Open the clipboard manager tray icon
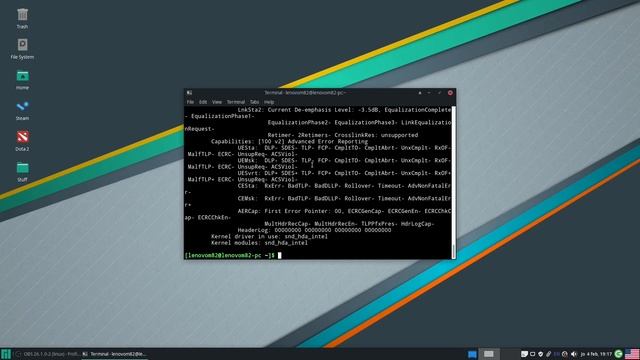Image resolution: width=640 pixels, height=360 pixels. pyautogui.click(x=524, y=354)
